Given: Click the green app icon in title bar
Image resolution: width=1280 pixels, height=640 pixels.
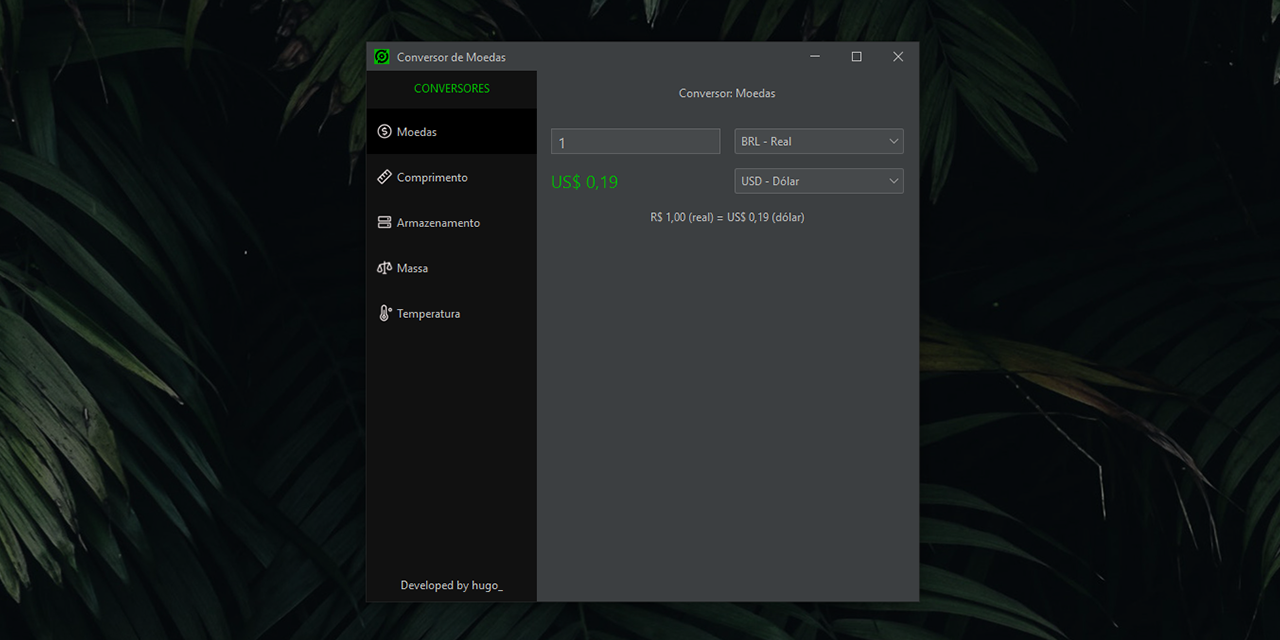Looking at the screenshot, I should [x=381, y=57].
